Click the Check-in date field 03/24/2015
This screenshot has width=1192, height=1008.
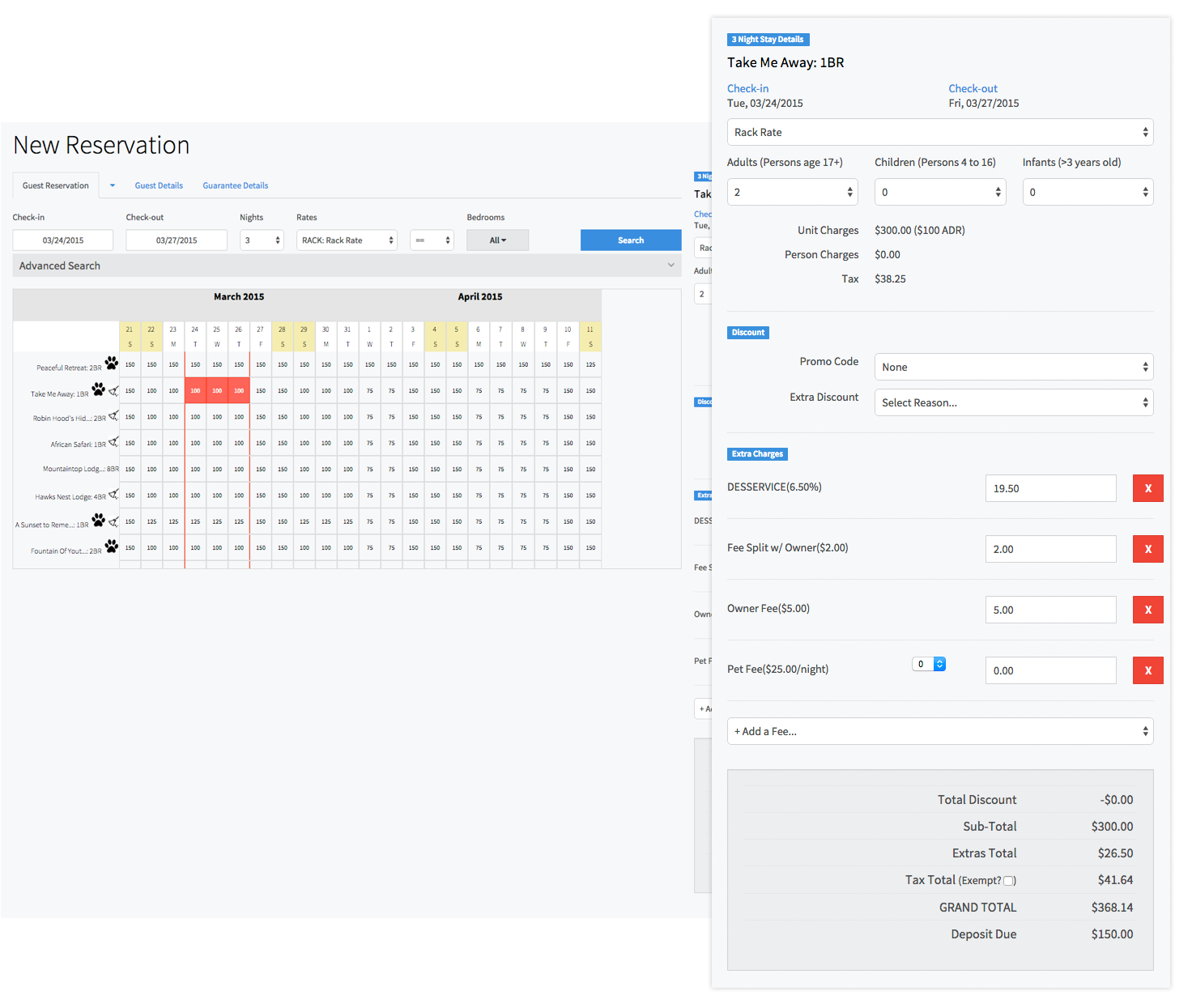point(63,240)
